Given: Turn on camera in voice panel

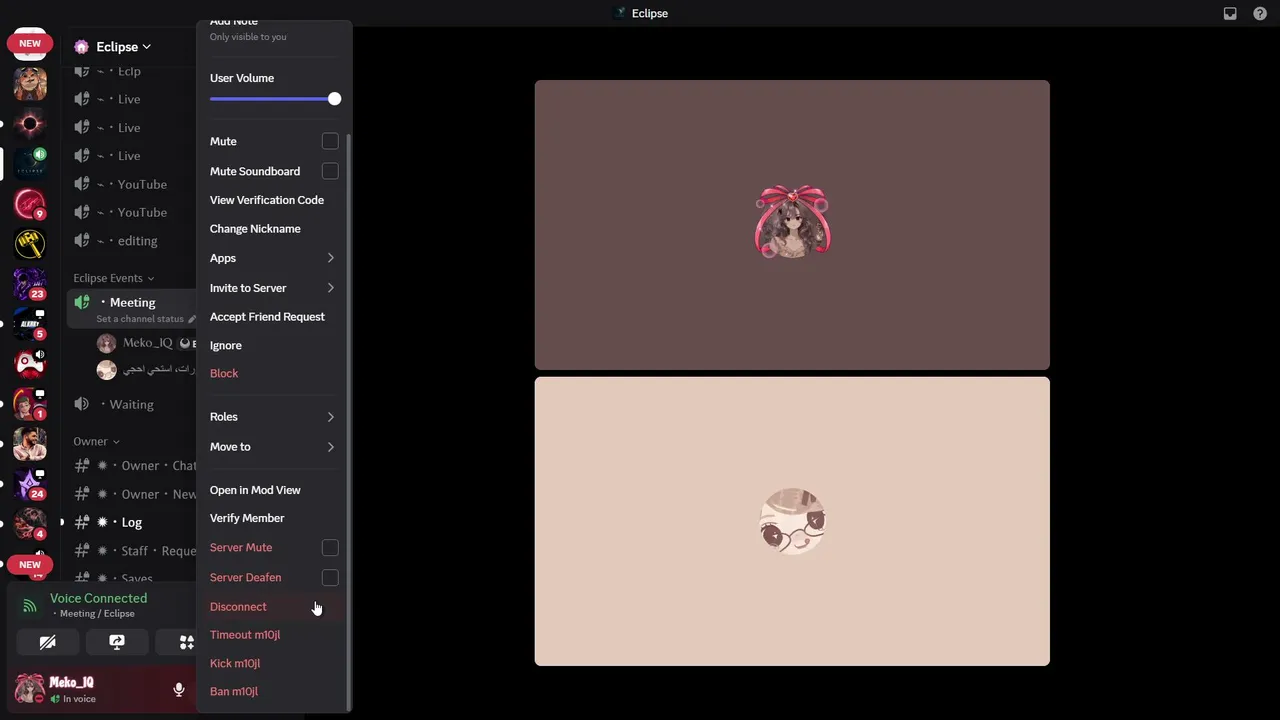Looking at the screenshot, I should coord(47,642).
